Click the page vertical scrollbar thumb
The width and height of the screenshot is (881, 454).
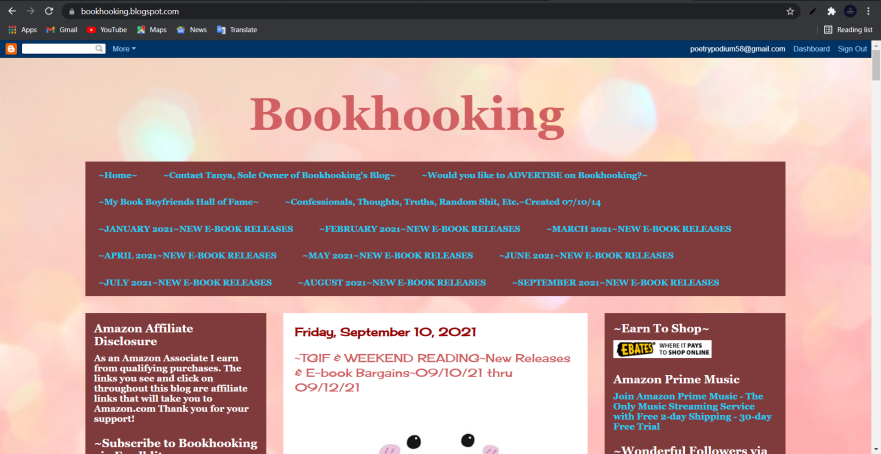[876, 66]
